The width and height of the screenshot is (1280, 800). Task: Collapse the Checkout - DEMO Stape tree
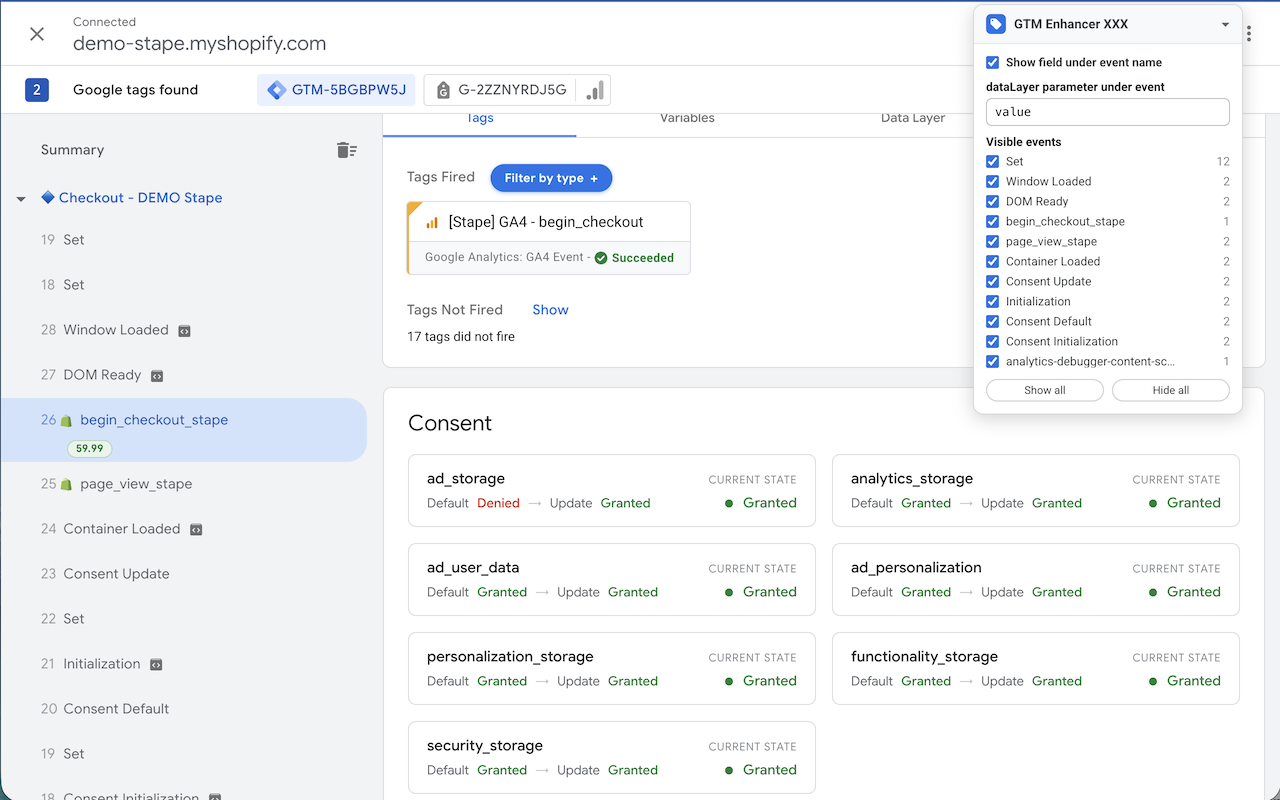click(x=21, y=199)
